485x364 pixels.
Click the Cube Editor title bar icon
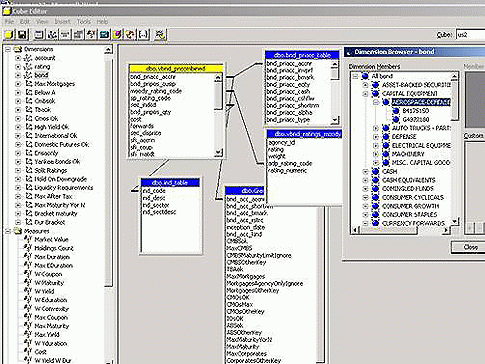click(7, 11)
